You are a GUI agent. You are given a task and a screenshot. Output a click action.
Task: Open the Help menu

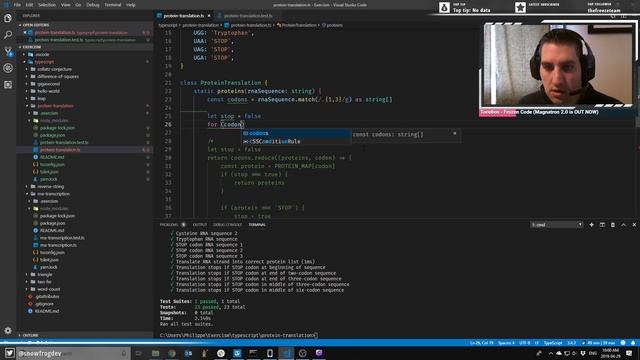pyautogui.click(x=131, y=5)
